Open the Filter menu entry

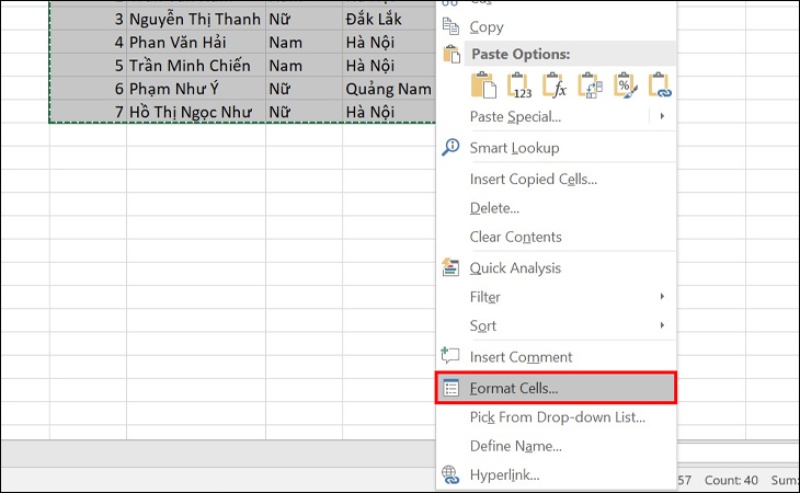[x=556, y=297]
